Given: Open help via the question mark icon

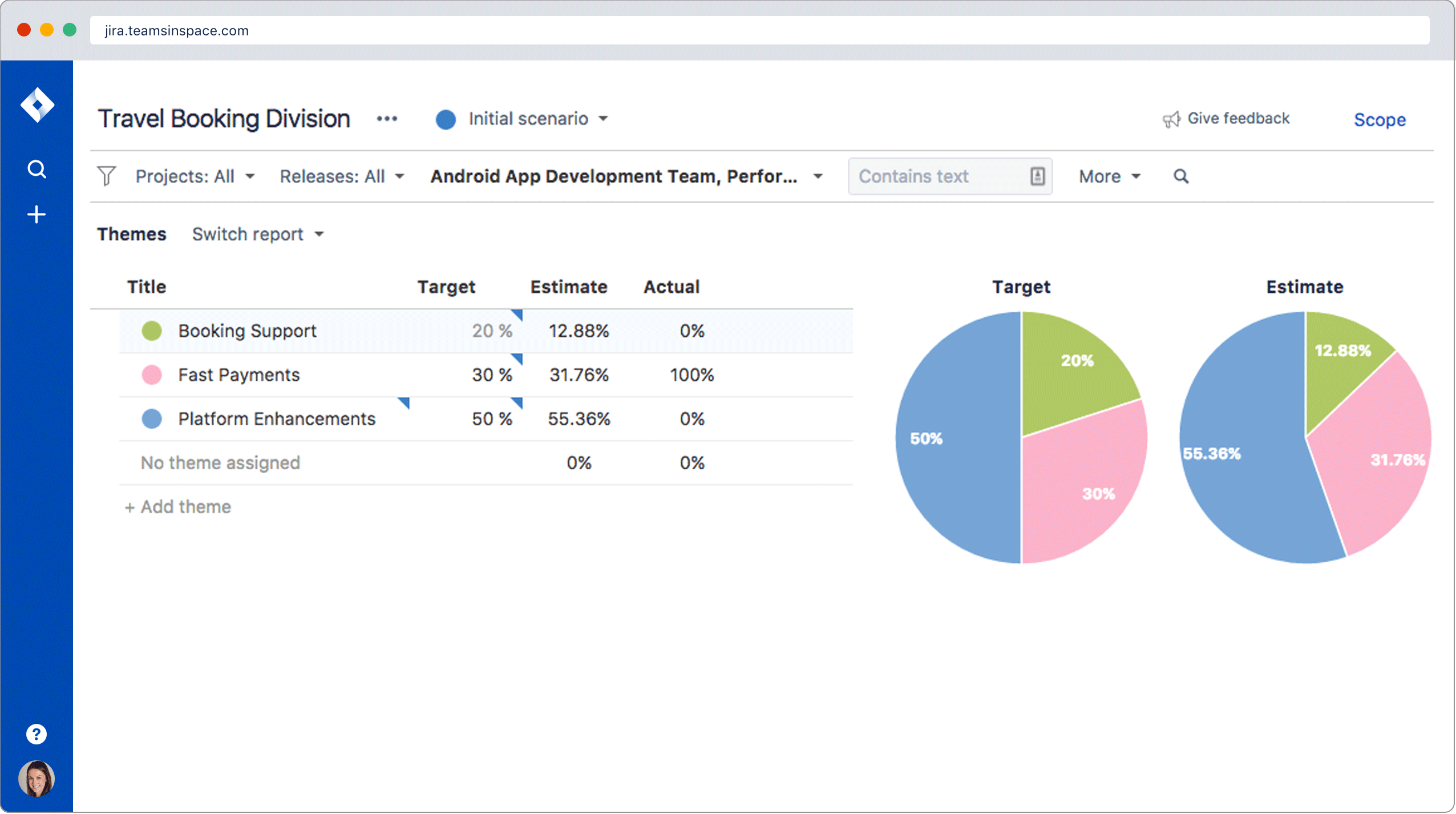Looking at the screenshot, I should tap(37, 733).
